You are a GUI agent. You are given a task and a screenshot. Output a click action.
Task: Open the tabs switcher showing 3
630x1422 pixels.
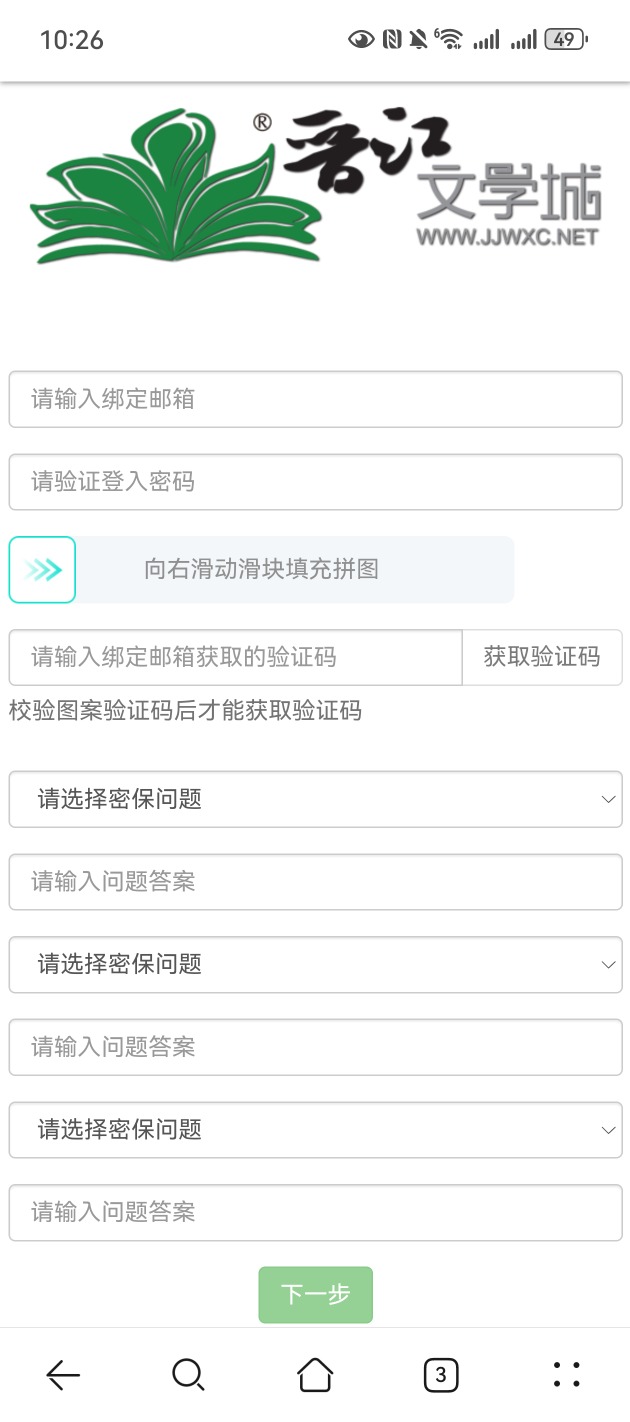[x=441, y=1376]
